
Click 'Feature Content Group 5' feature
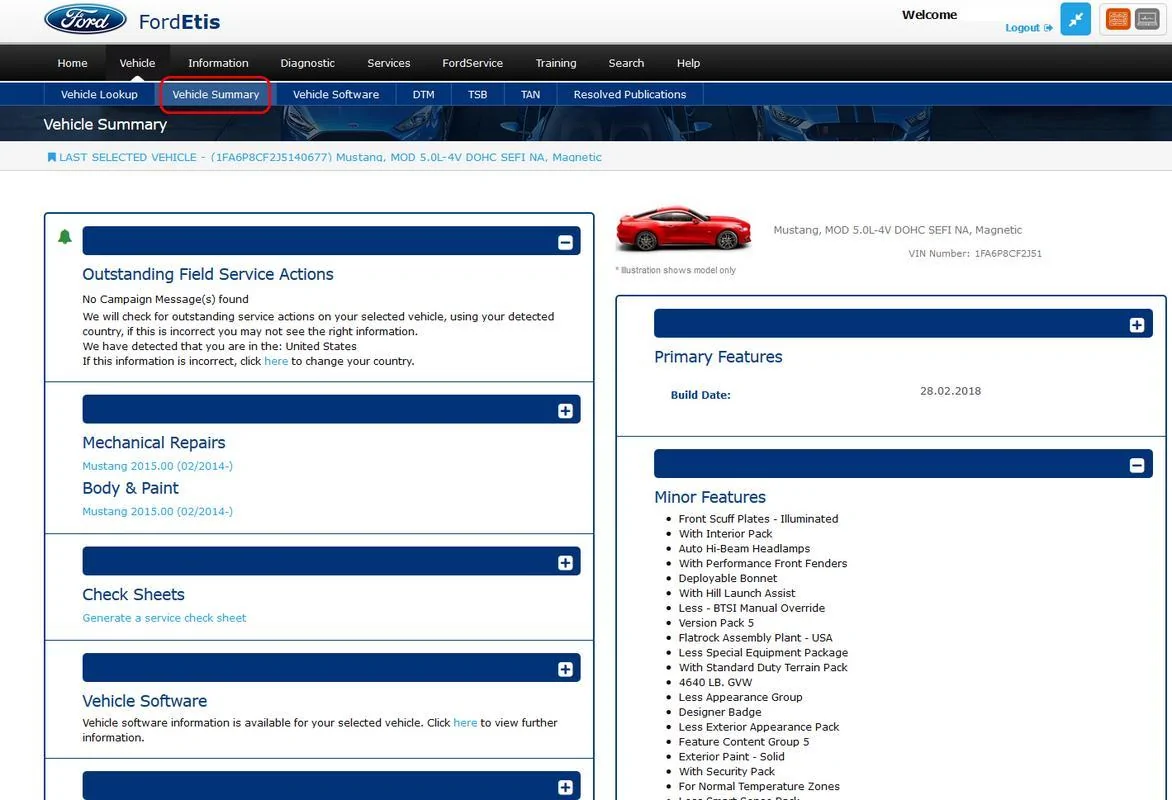(744, 742)
